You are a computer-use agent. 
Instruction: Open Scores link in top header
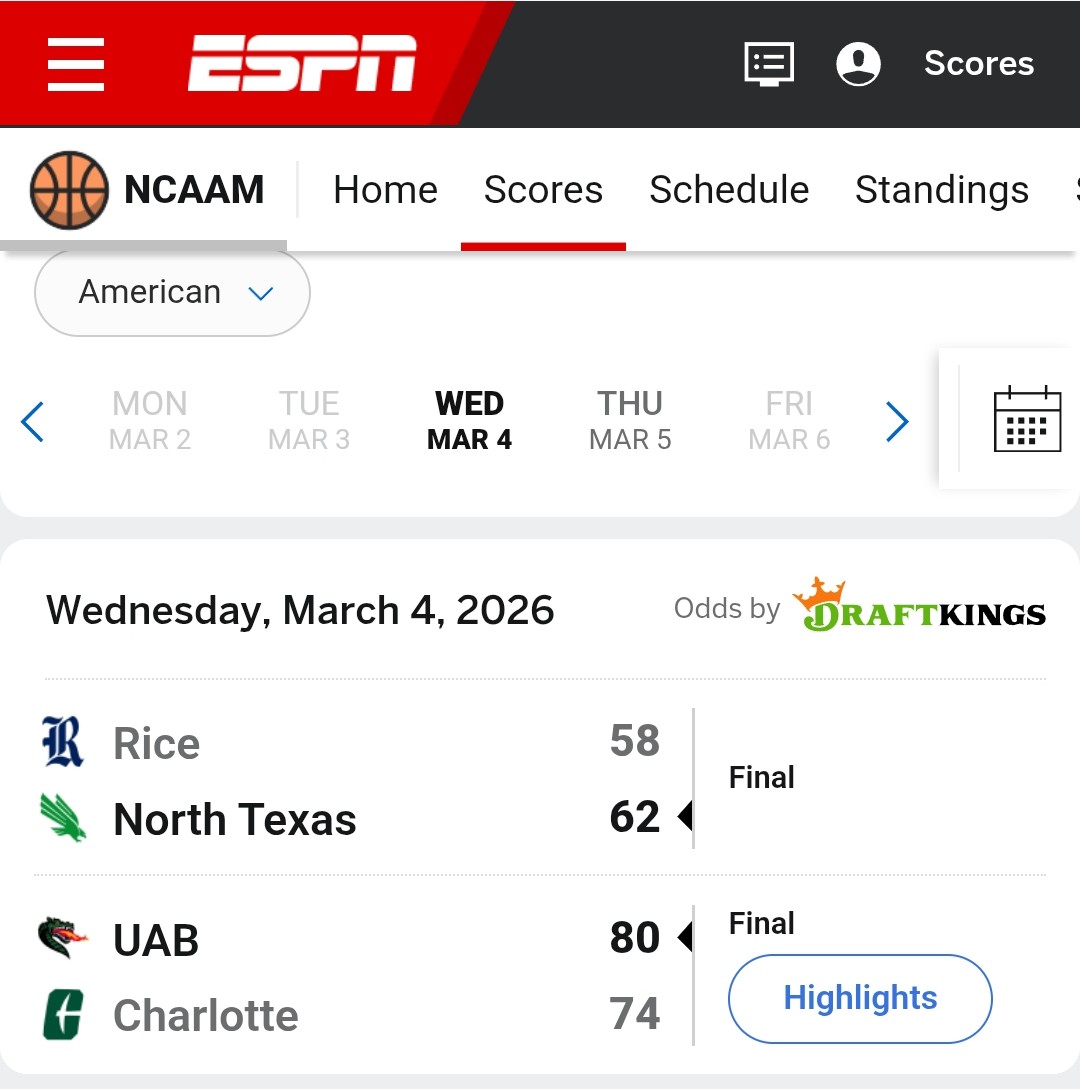(x=978, y=64)
